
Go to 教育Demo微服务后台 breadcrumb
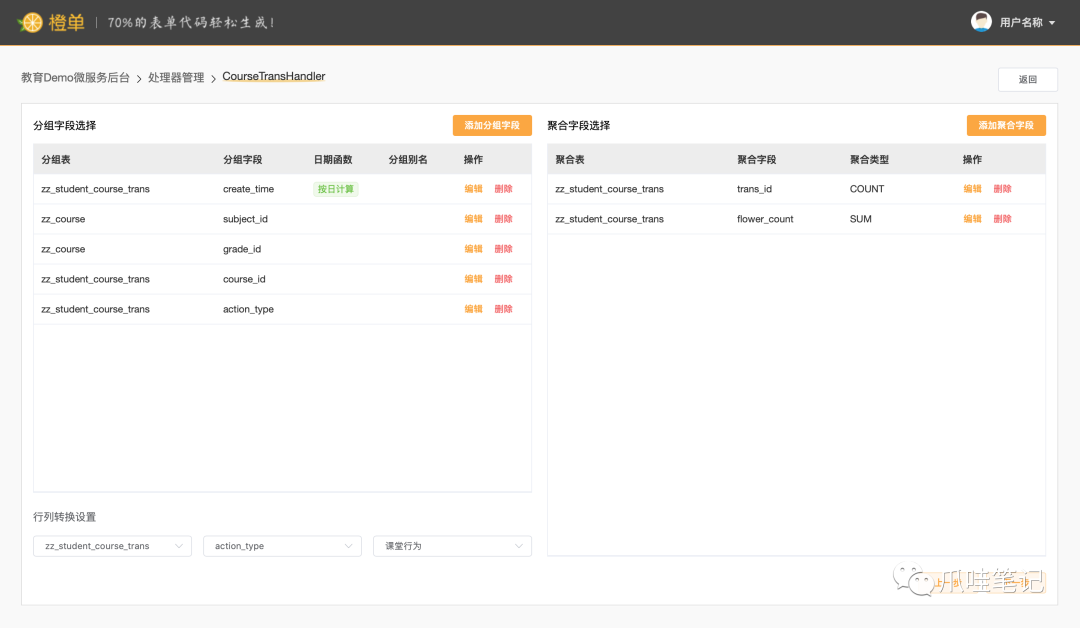click(75, 78)
